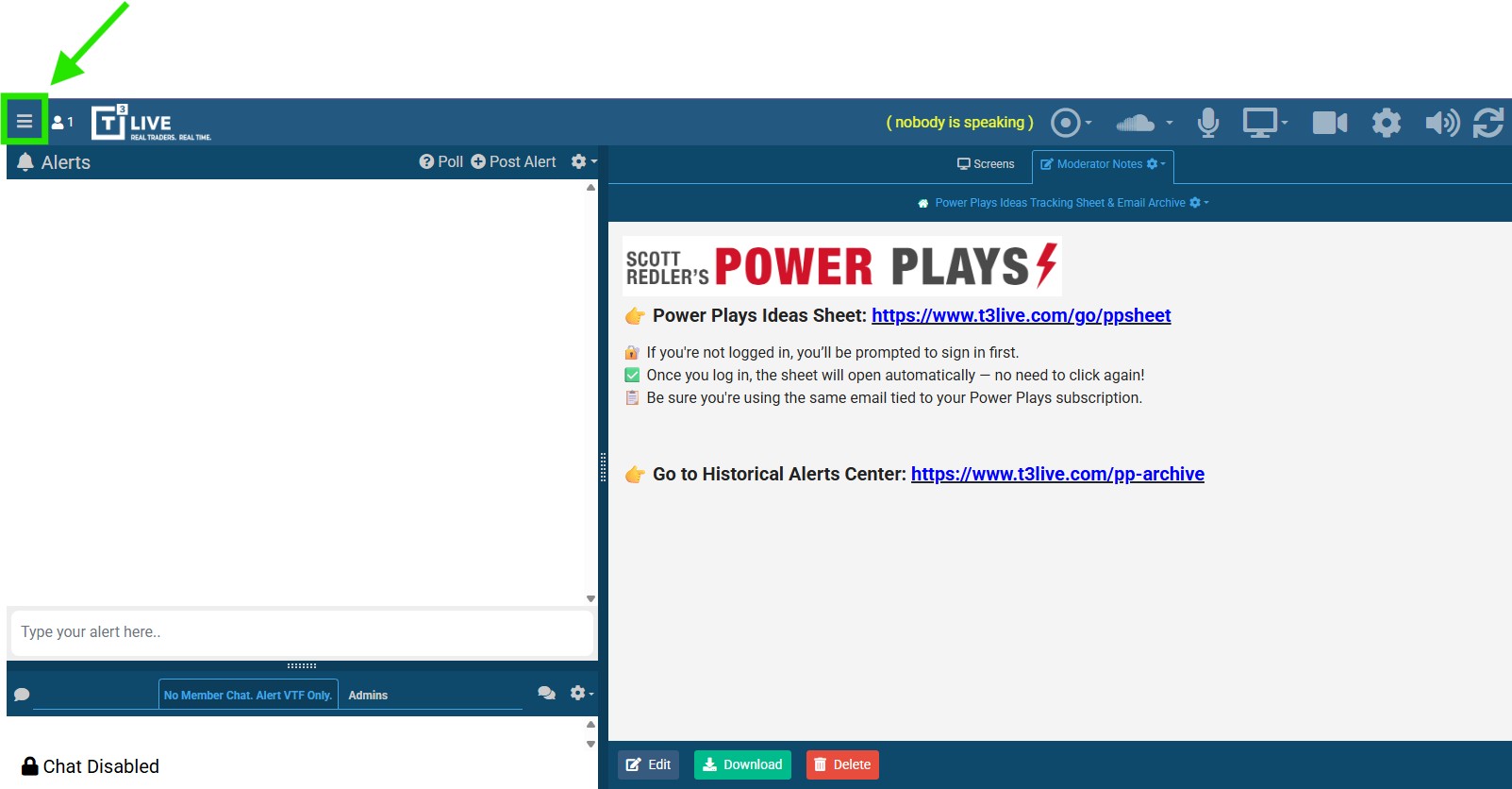Click the double chat bubbles icon
This screenshot has height=789, width=1512.
(546, 693)
